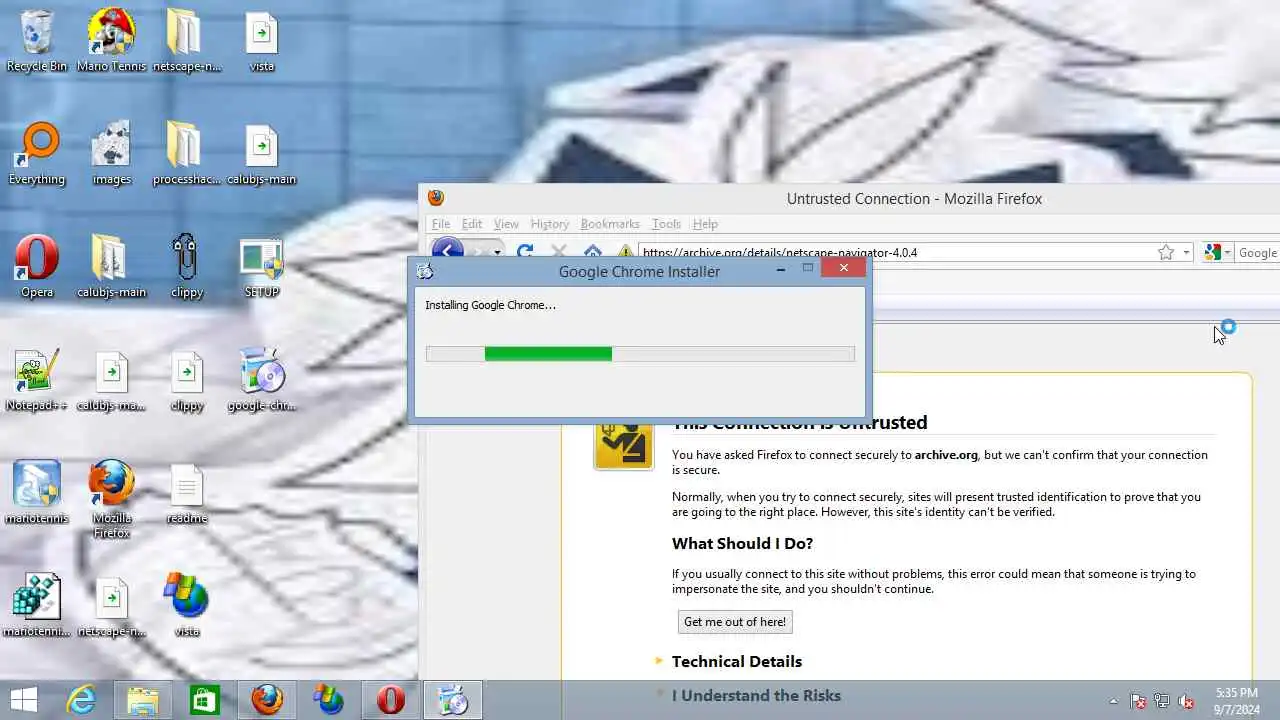Click the untrusted warning icon beside the URL

pos(625,252)
